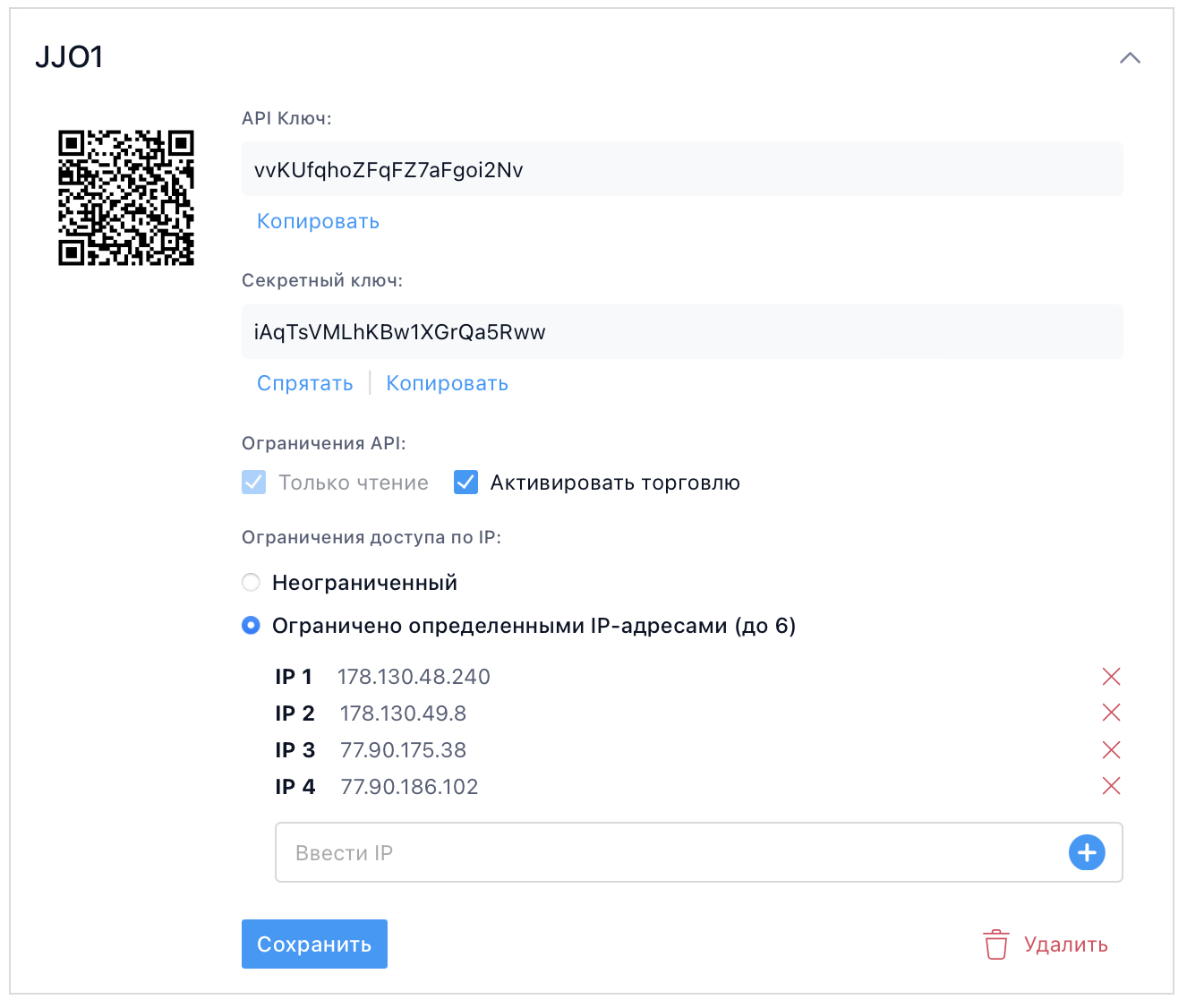Click the IP address 178.130.48.240
This screenshot has height=1008, width=1187.
click(x=414, y=677)
